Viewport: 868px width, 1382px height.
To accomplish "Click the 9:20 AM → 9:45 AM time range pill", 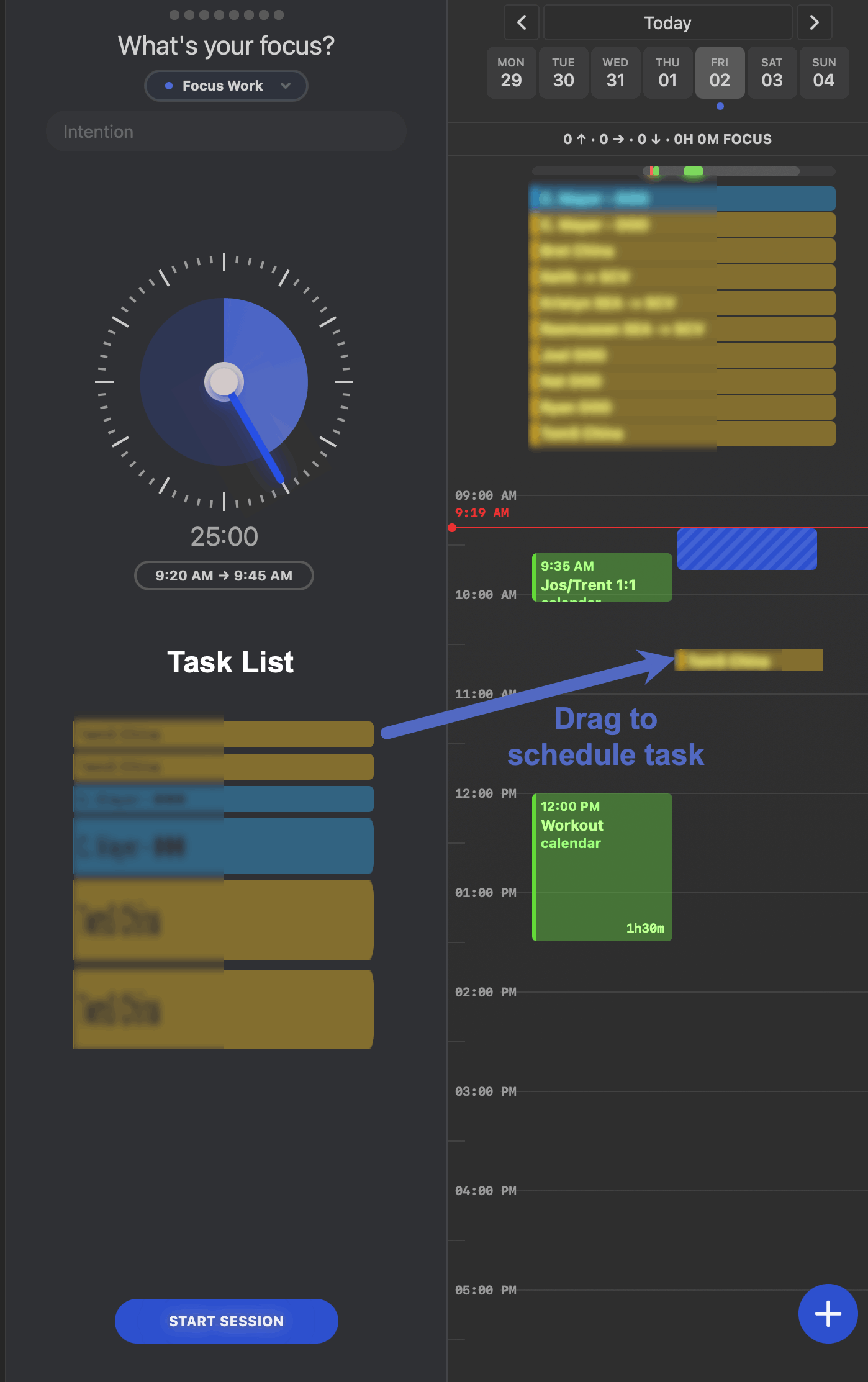I will (x=224, y=576).
